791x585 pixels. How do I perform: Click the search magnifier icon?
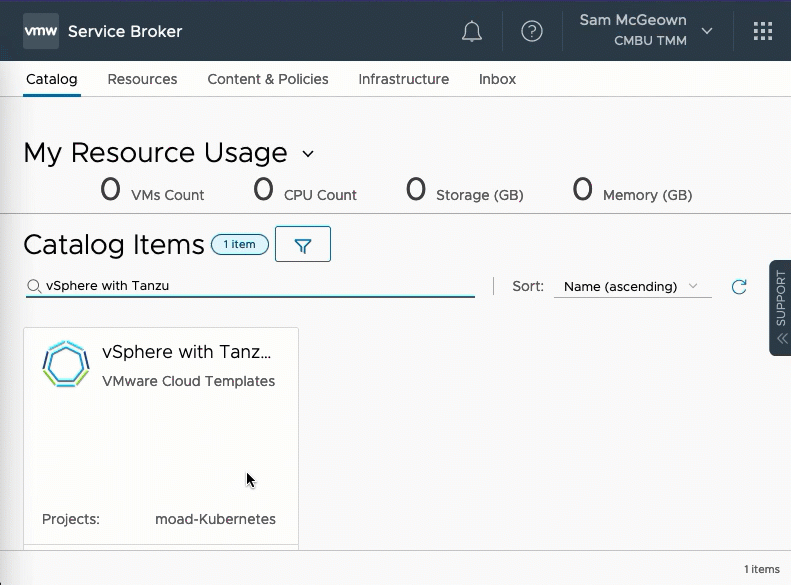click(34, 286)
